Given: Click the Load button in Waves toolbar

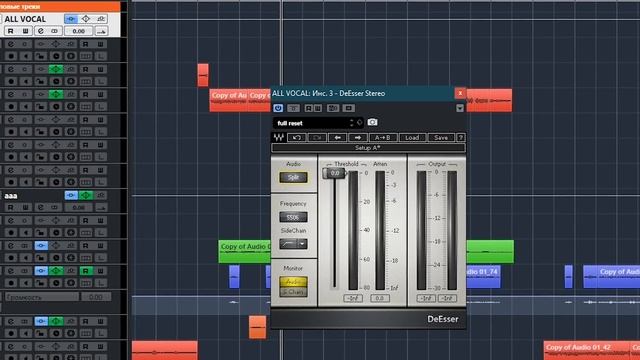Looking at the screenshot, I should pos(412,138).
